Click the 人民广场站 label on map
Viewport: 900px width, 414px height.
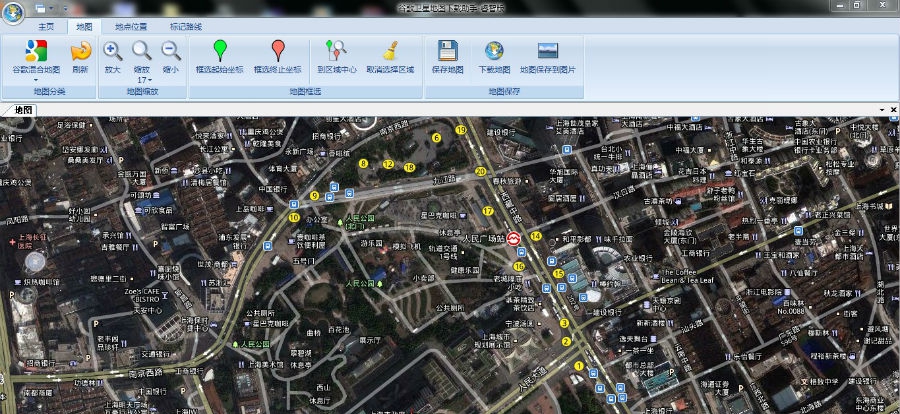pos(484,237)
